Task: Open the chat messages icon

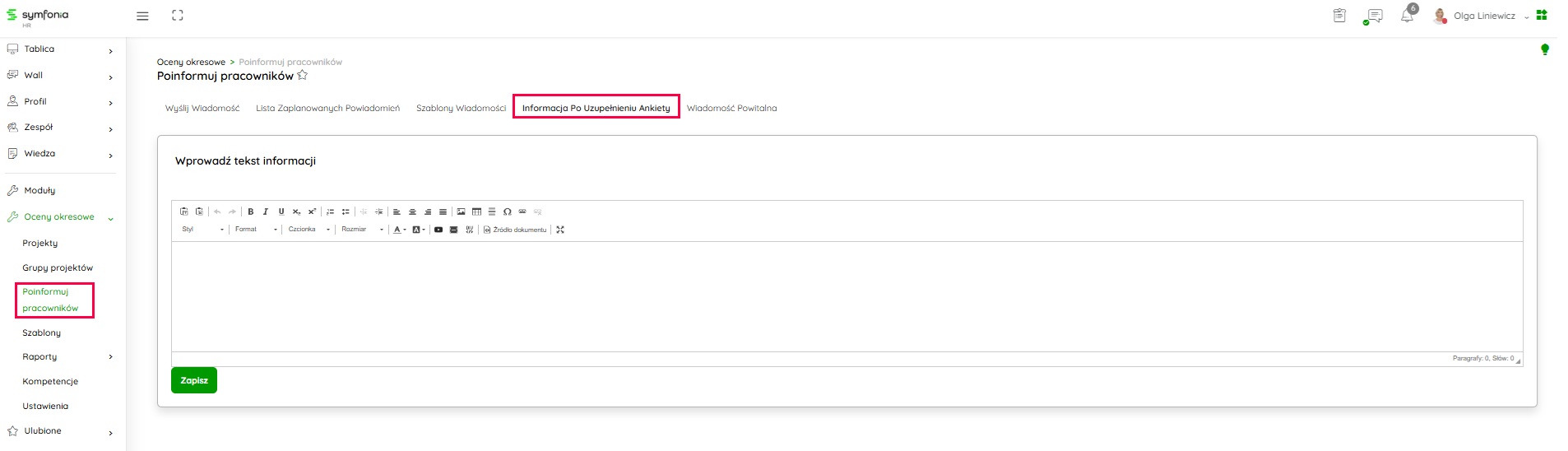Action: coord(1372,16)
